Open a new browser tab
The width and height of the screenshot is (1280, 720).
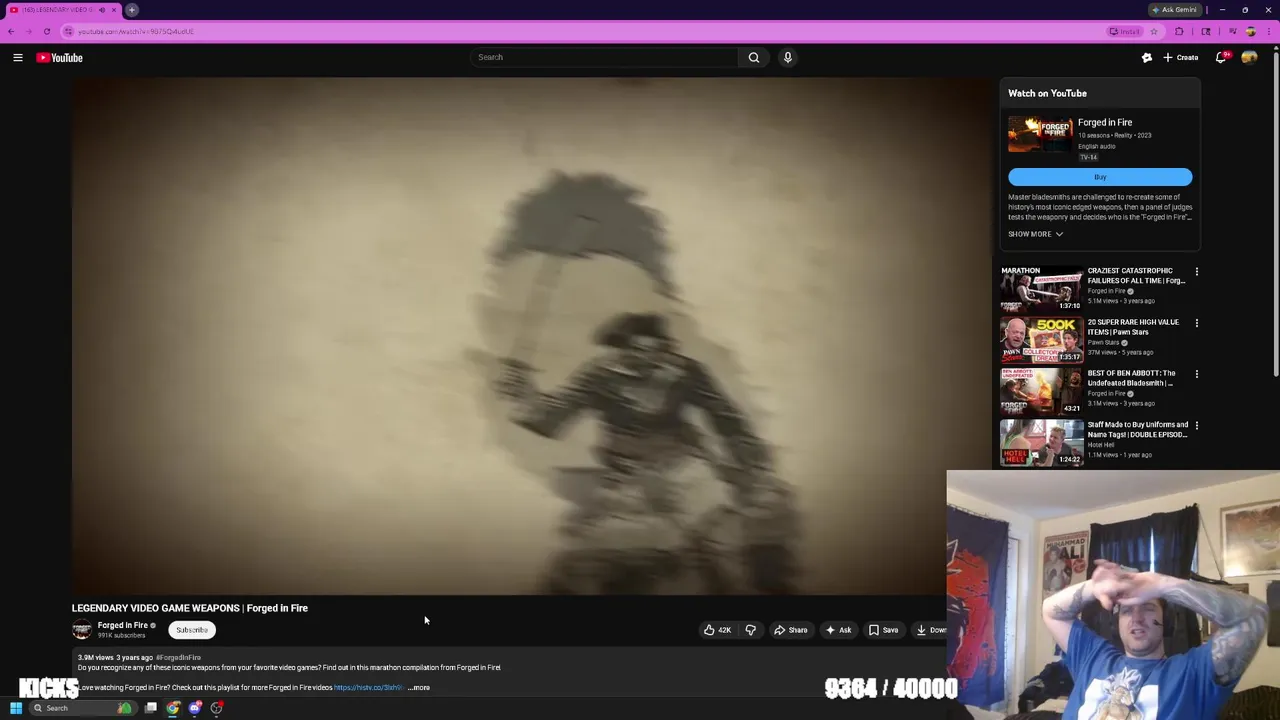click(131, 10)
